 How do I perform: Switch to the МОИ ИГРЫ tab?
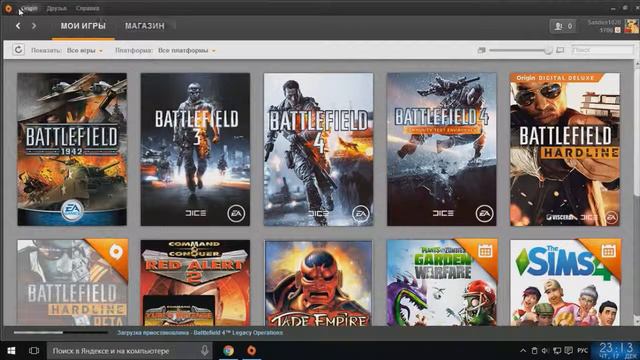[83, 26]
